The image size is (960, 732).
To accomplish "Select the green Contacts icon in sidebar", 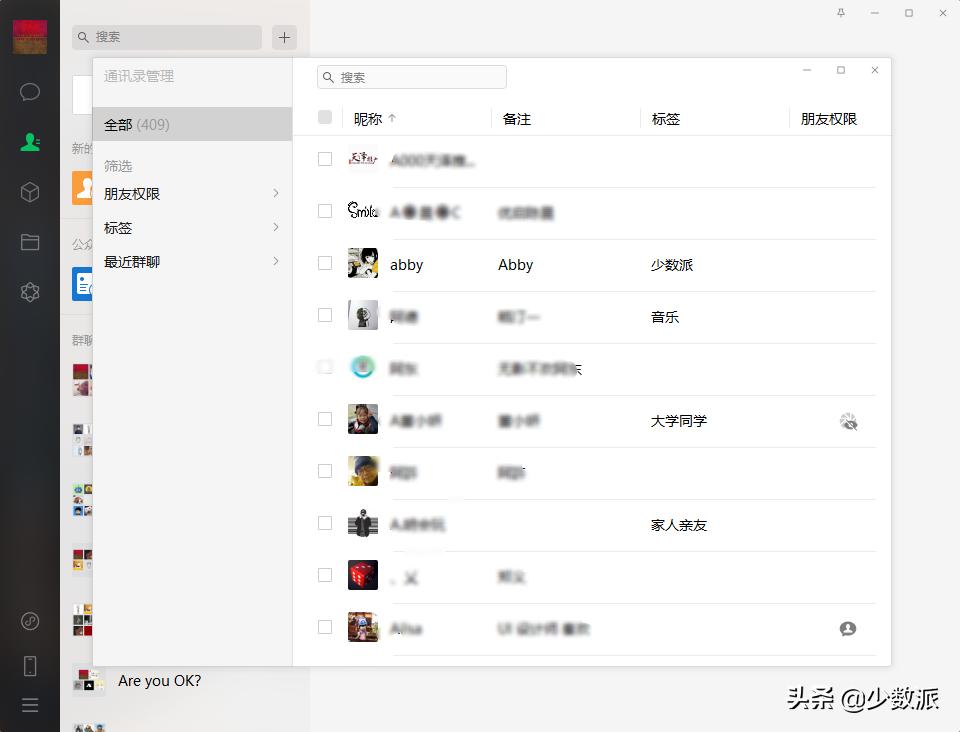I will click(30, 142).
